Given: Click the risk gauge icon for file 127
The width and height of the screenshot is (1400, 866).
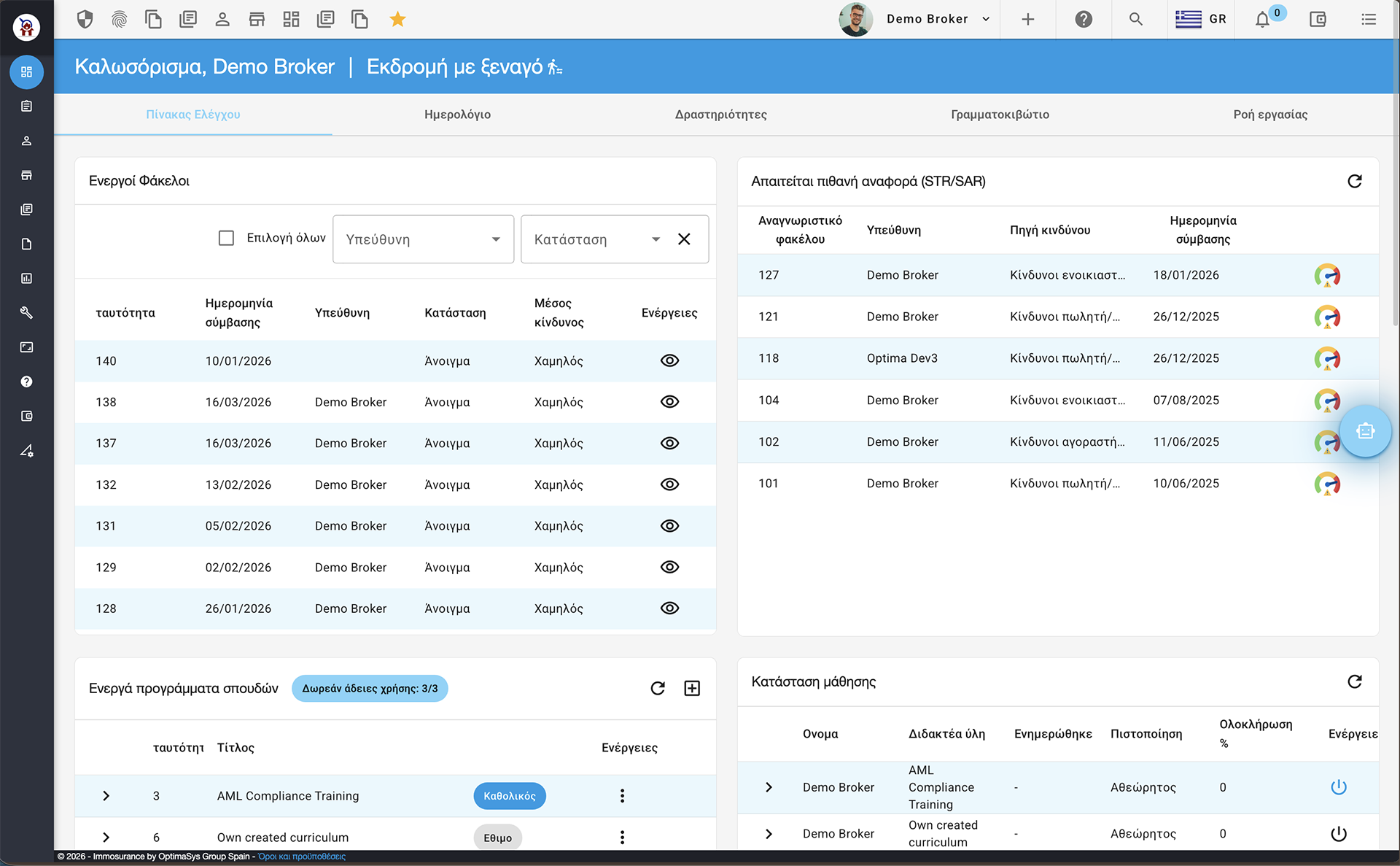Looking at the screenshot, I should point(1326,275).
